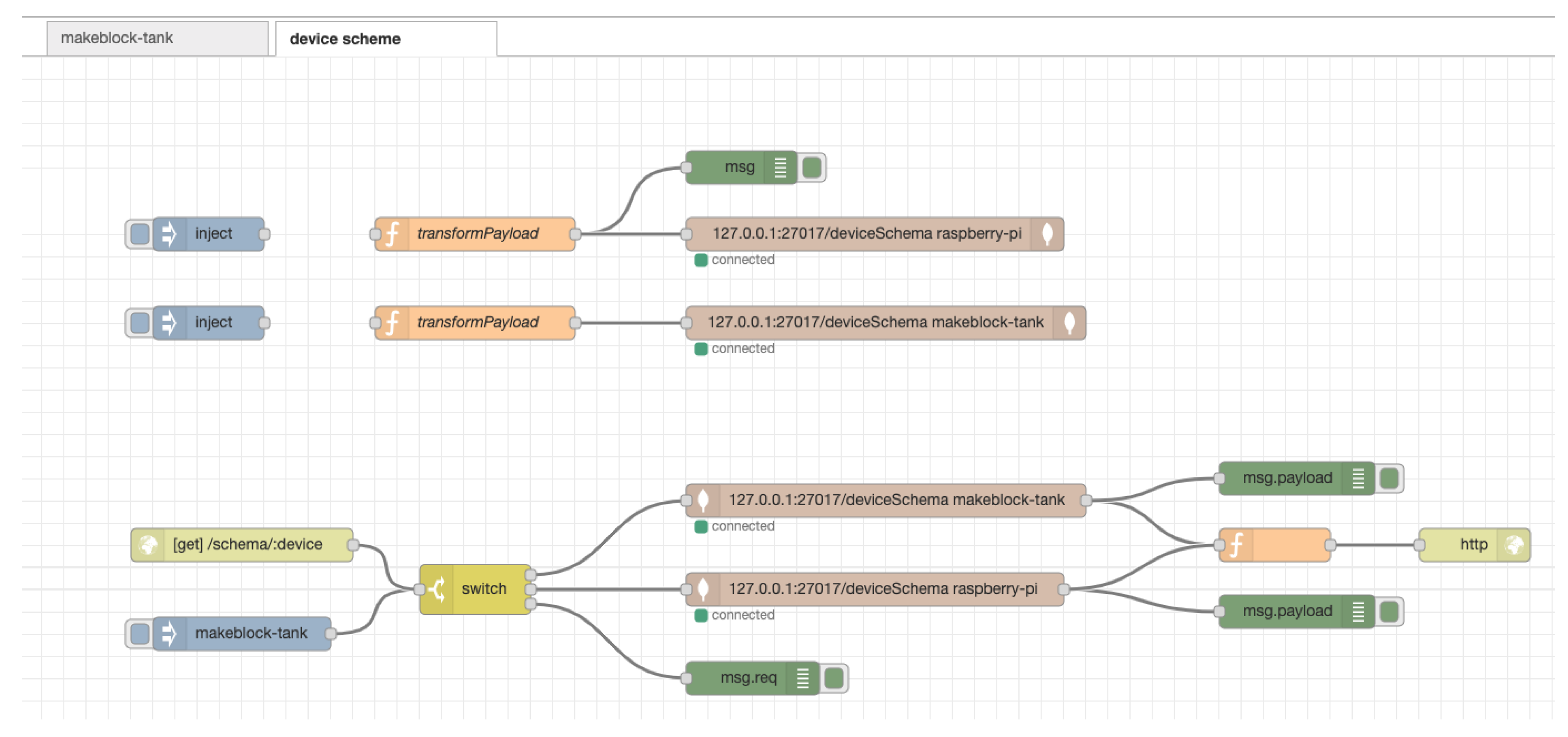Viewport: 1568px width, 737px height.
Task: Click the switch node's branch icon
Action: tap(436, 589)
